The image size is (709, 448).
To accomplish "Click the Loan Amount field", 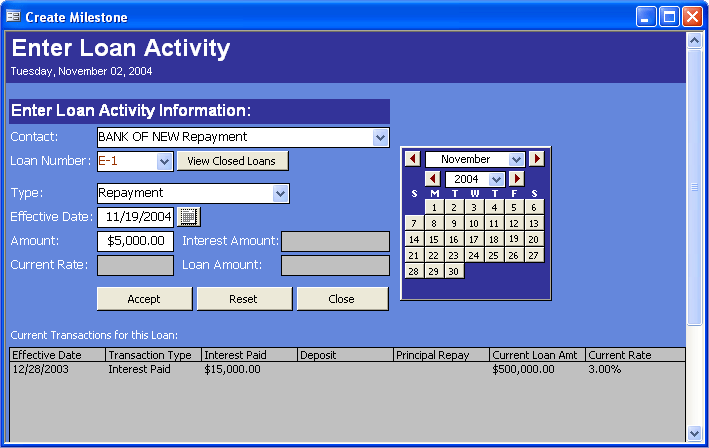I will click(335, 265).
